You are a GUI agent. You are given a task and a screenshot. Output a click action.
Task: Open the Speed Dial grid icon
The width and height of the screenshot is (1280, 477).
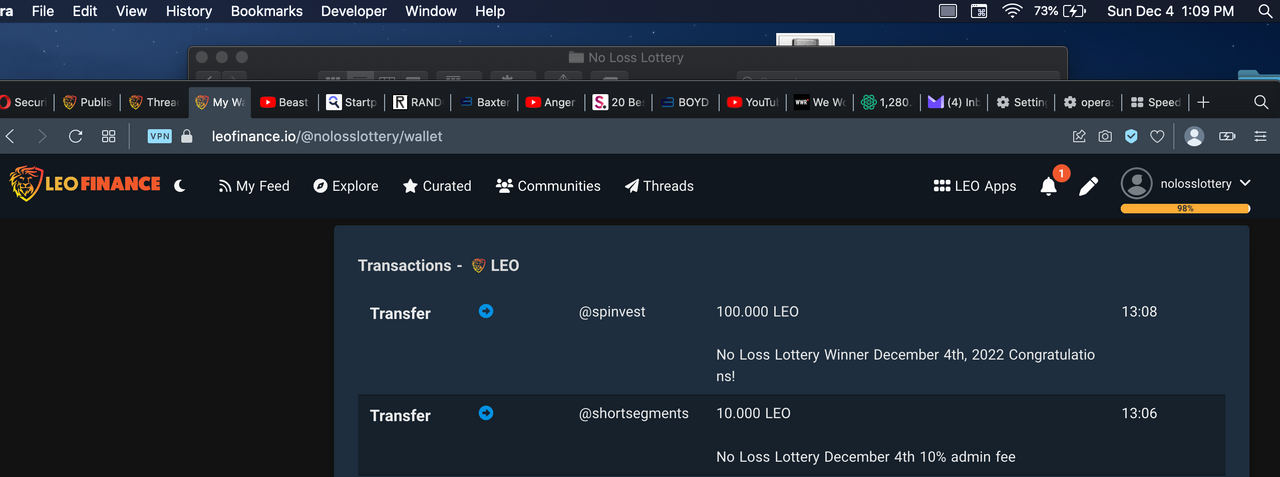tap(108, 136)
